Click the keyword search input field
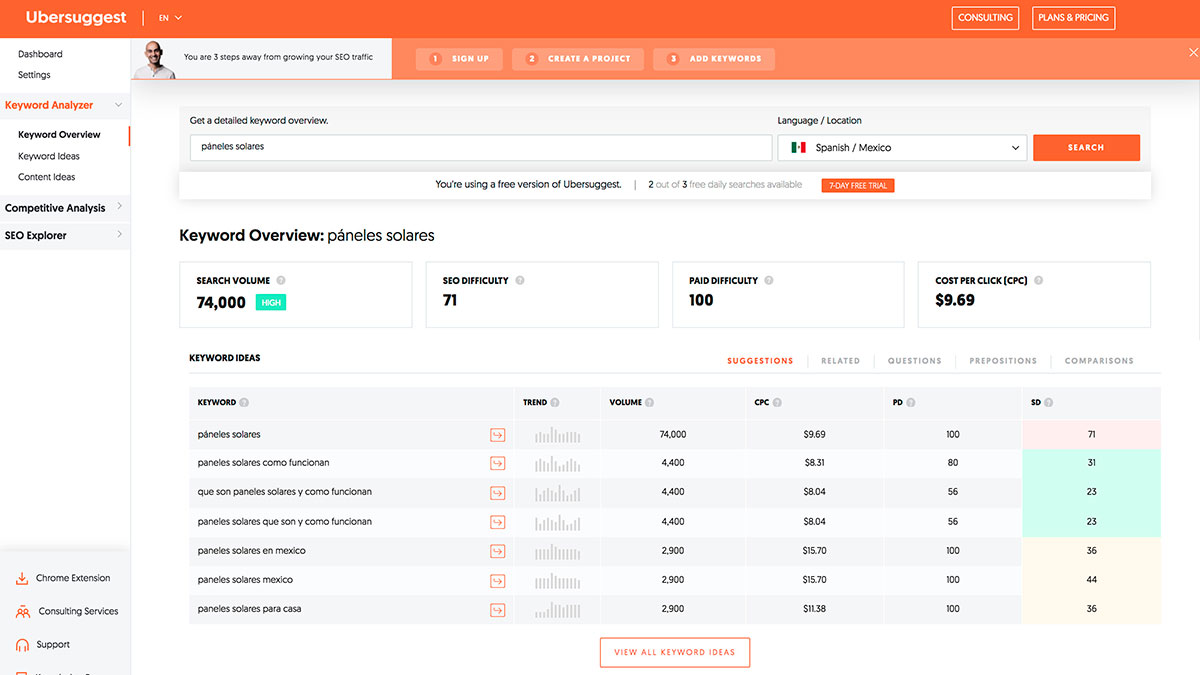Screen dimensions: 1200x675 480,147
